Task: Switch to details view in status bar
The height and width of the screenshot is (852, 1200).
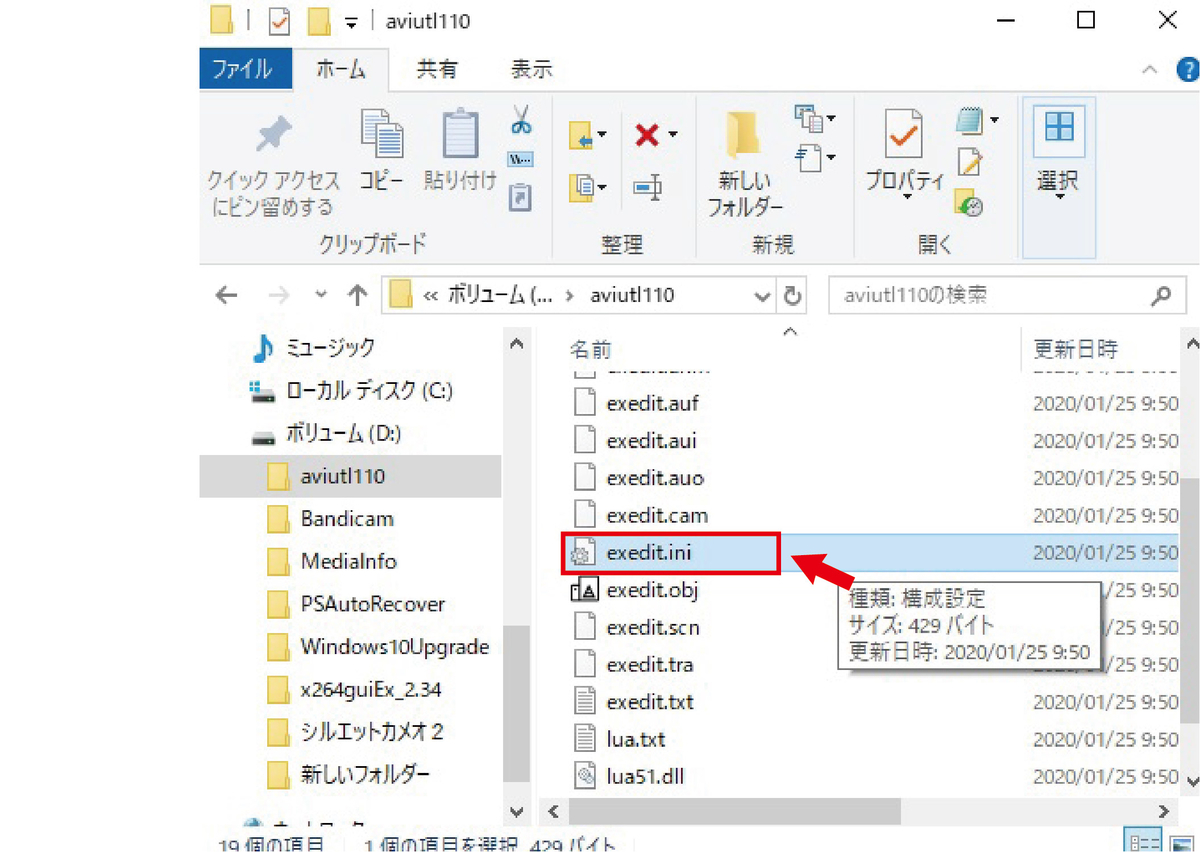Action: (x=1144, y=841)
